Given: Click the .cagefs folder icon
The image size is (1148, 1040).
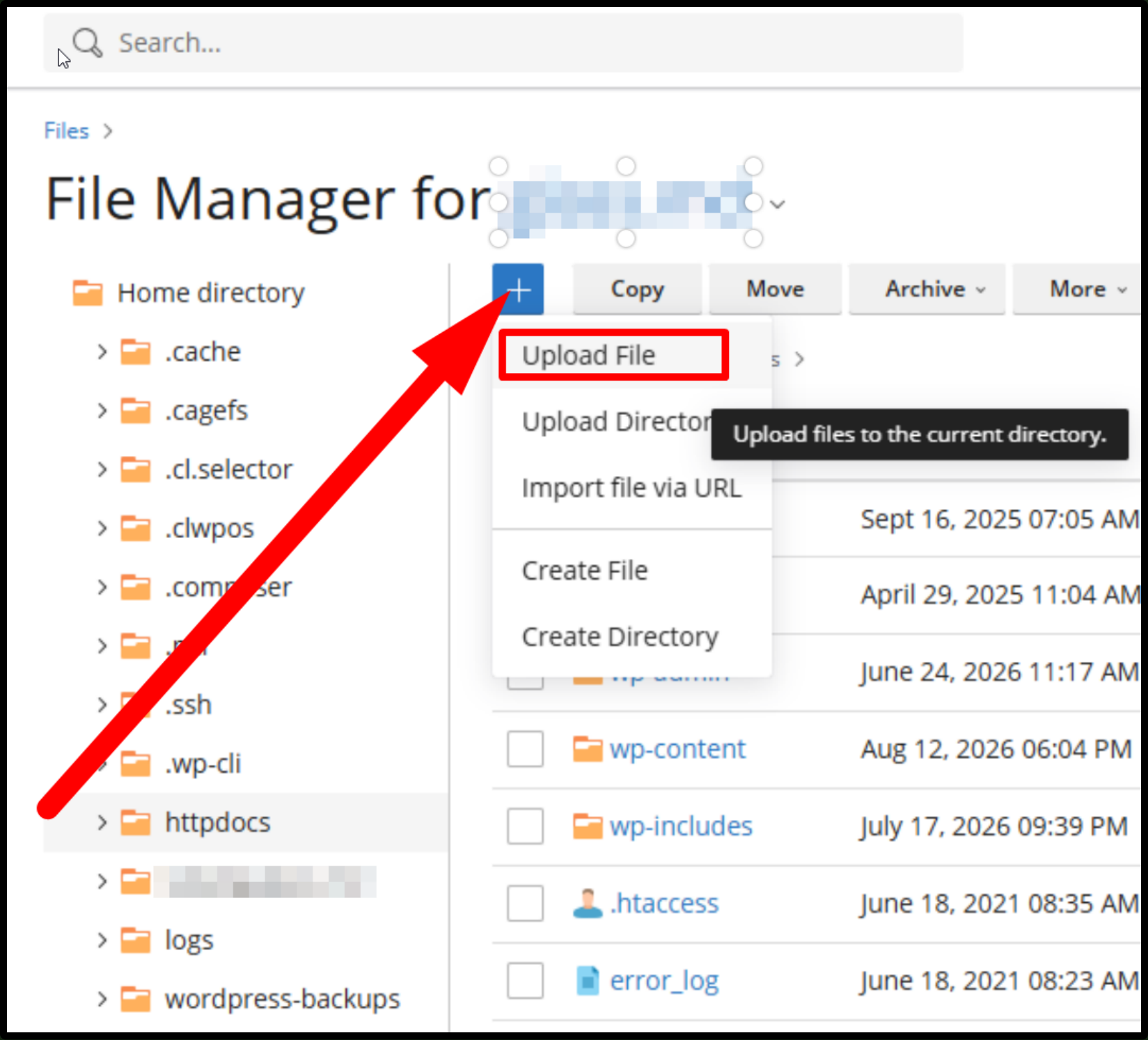Looking at the screenshot, I should point(136,411).
